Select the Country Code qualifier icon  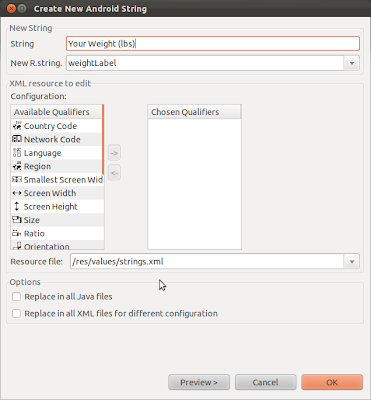pos(17,126)
